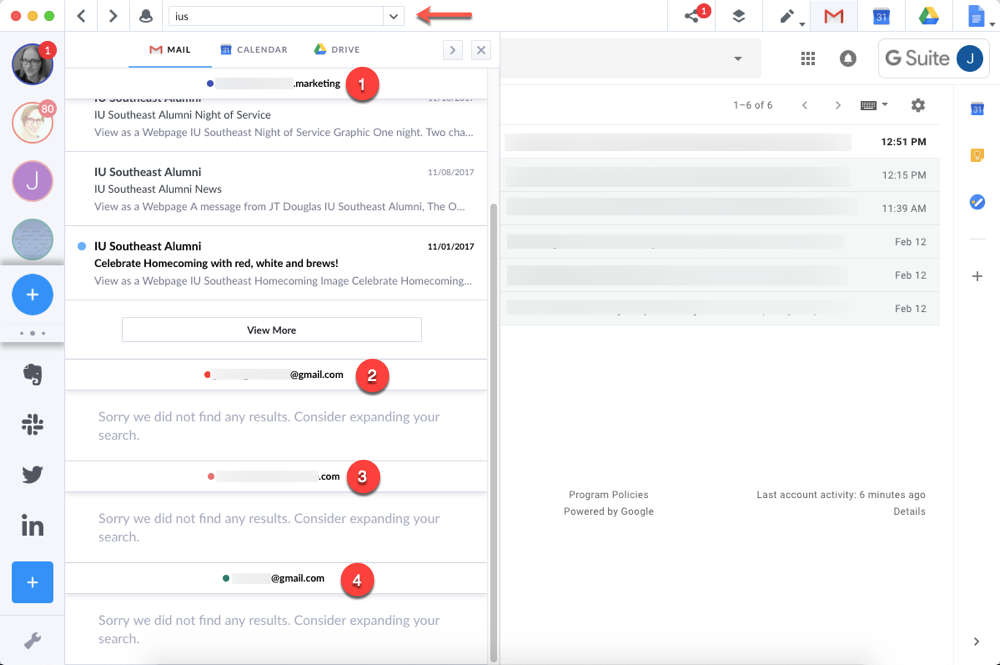The image size is (1000, 665).
Task: Open the keyboard input tools dropdown
Action: coord(873,105)
